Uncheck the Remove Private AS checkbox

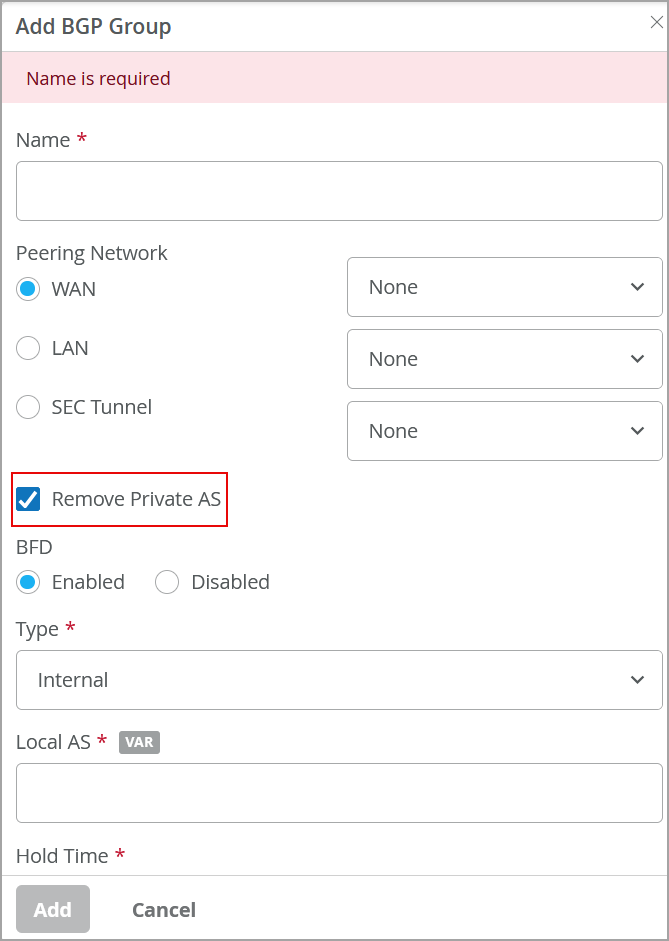tap(28, 499)
